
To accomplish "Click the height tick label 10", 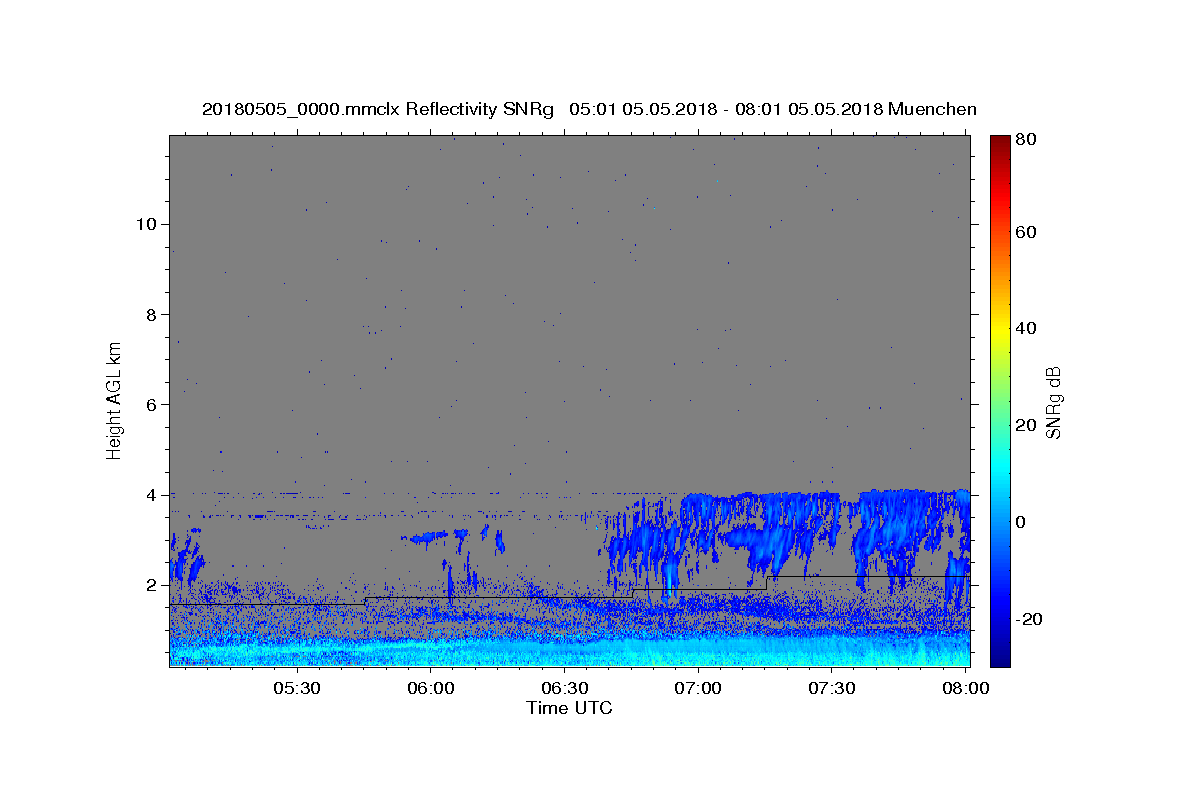I will coord(145,224).
